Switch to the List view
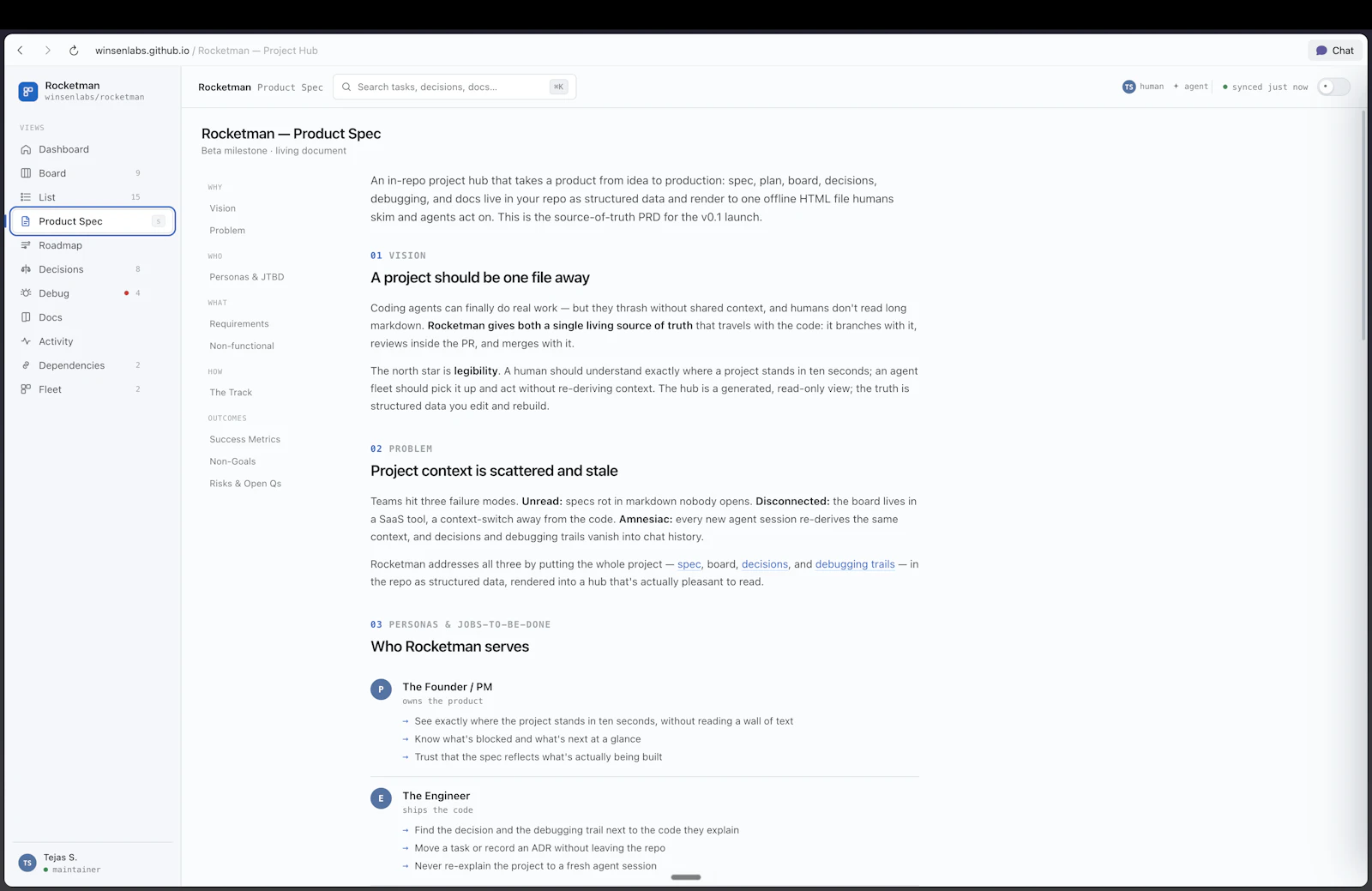Image resolution: width=1372 pixels, height=891 pixels. [x=93, y=197]
